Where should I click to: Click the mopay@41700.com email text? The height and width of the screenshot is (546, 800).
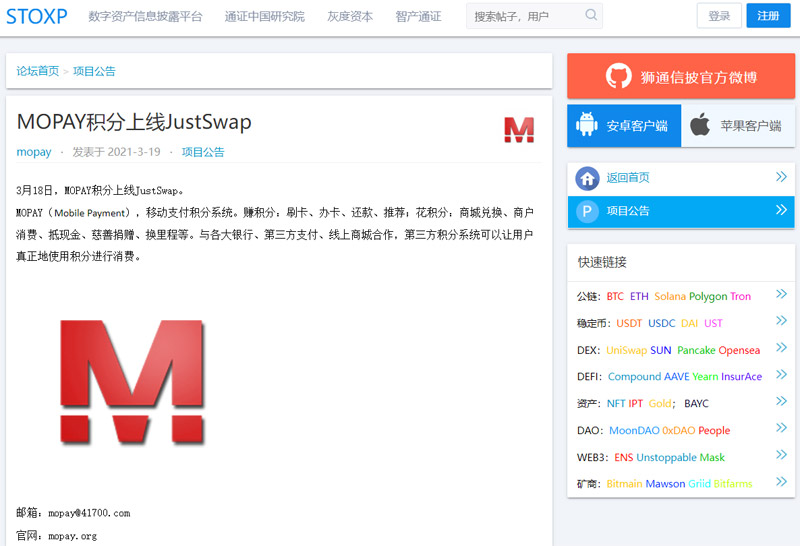89,513
